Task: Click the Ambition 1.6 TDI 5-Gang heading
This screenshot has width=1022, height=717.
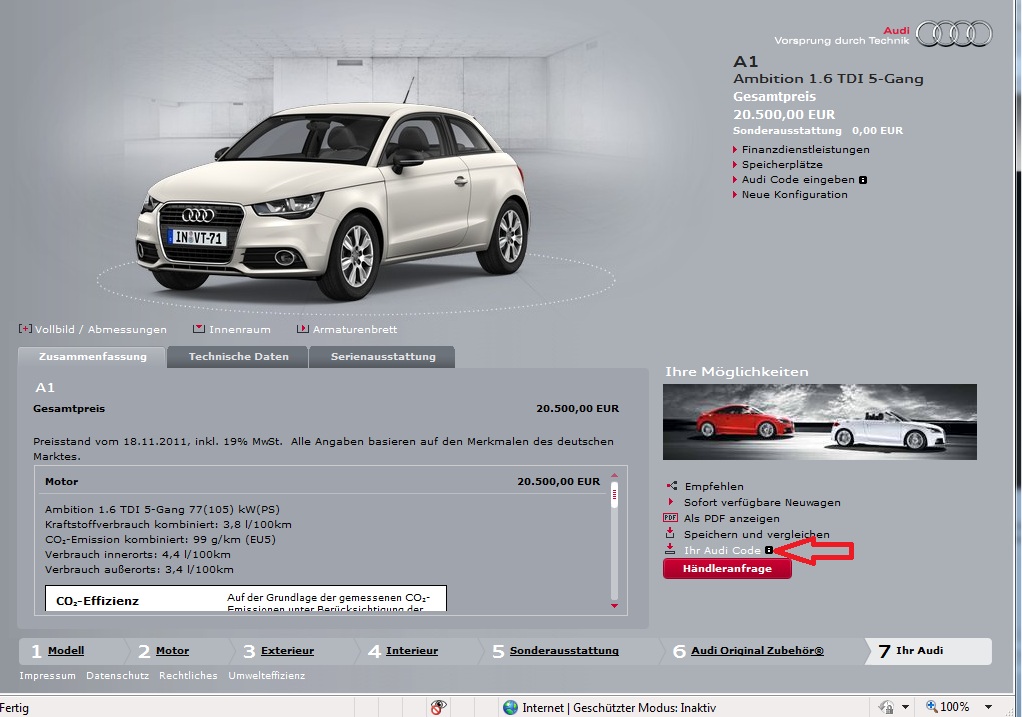Action: pyautogui.click(x=828, y=79)
